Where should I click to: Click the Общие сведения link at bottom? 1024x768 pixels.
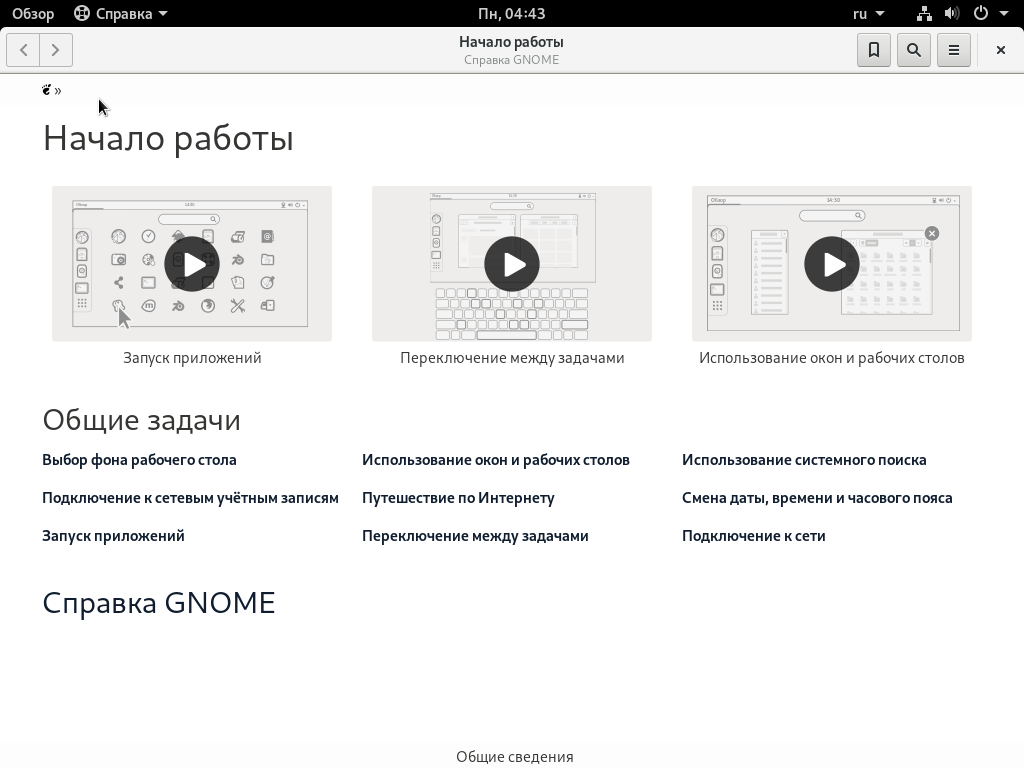click(515, 756)
